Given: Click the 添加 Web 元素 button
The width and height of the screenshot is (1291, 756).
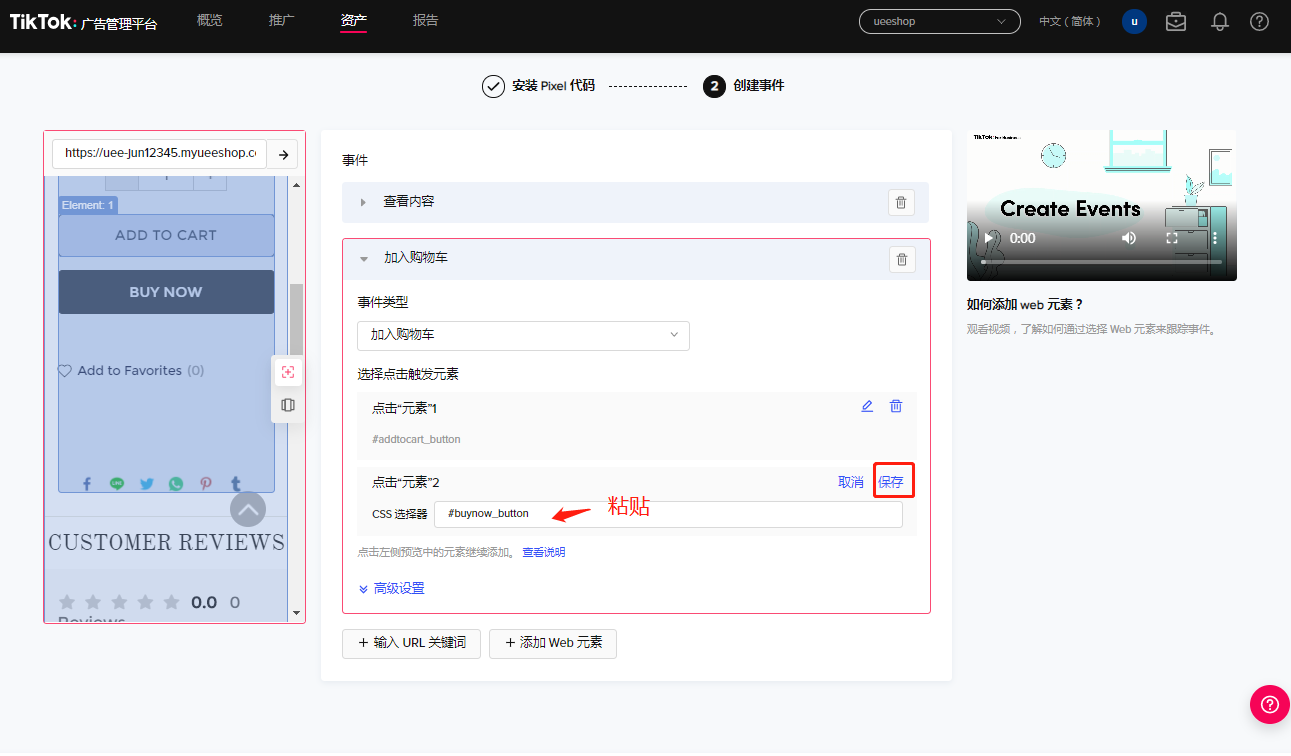Looking at the screenshot, I should pyautogui.click(x=553, y=643).
